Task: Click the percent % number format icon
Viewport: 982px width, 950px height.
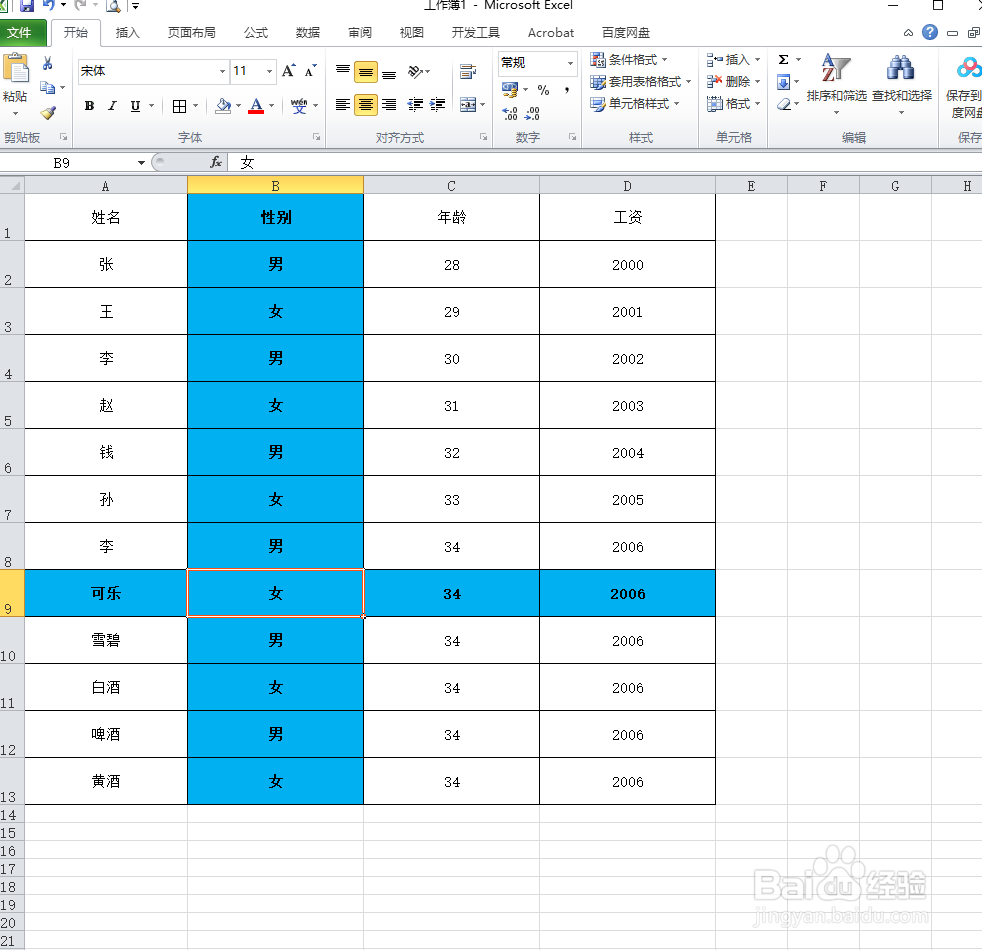Action: [x=544, y=89]
